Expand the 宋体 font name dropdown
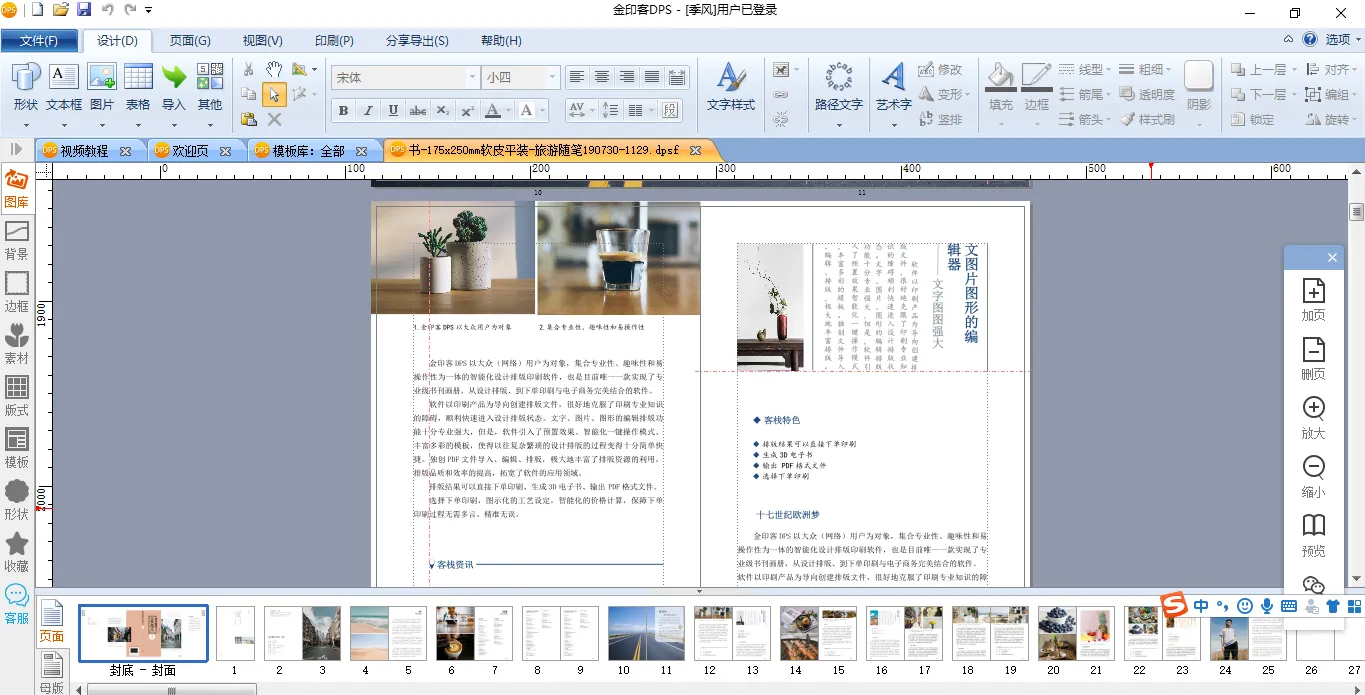Viewport: 1365px width, 695px height. pyautogui.click(x=472, y=77)
